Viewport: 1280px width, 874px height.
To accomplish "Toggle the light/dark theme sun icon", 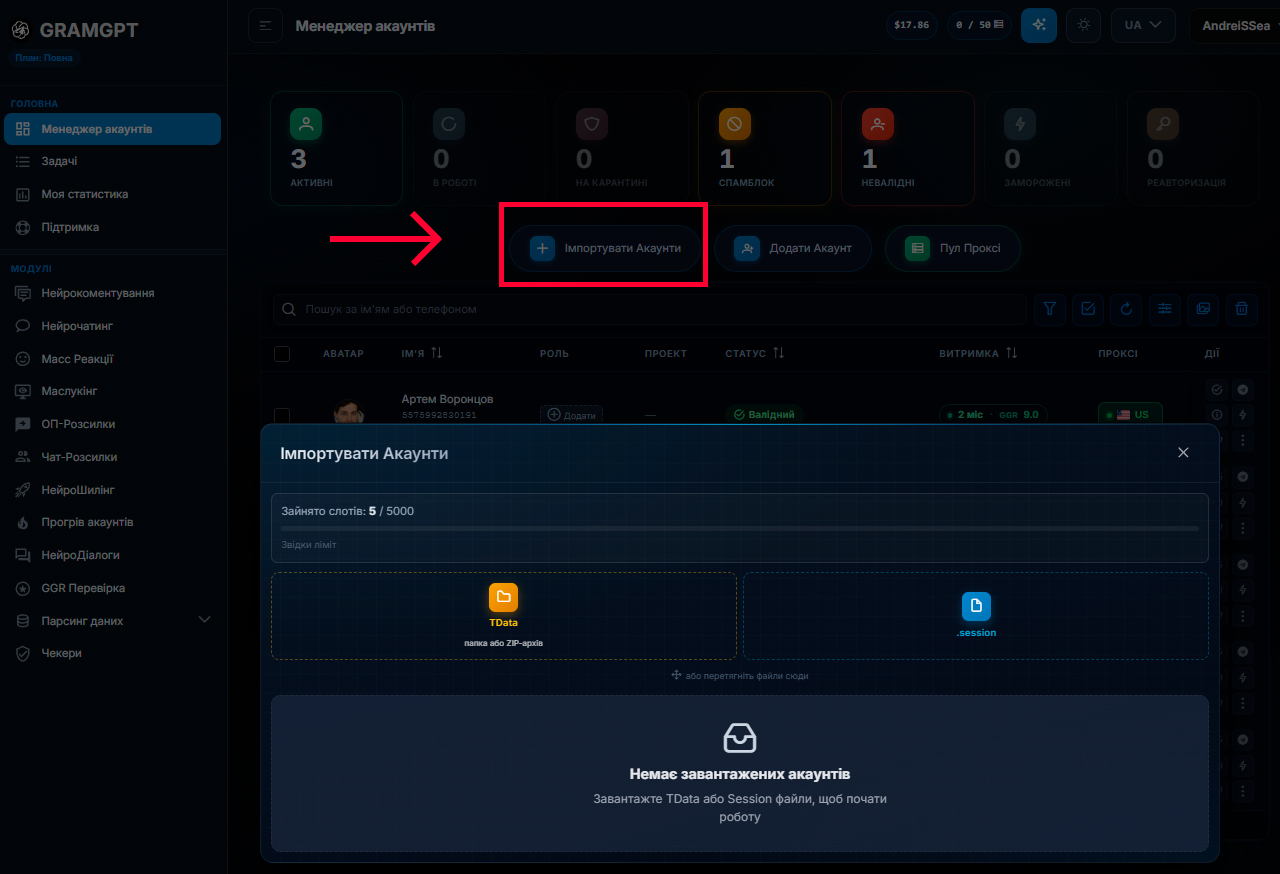I will click(1084, 25).
